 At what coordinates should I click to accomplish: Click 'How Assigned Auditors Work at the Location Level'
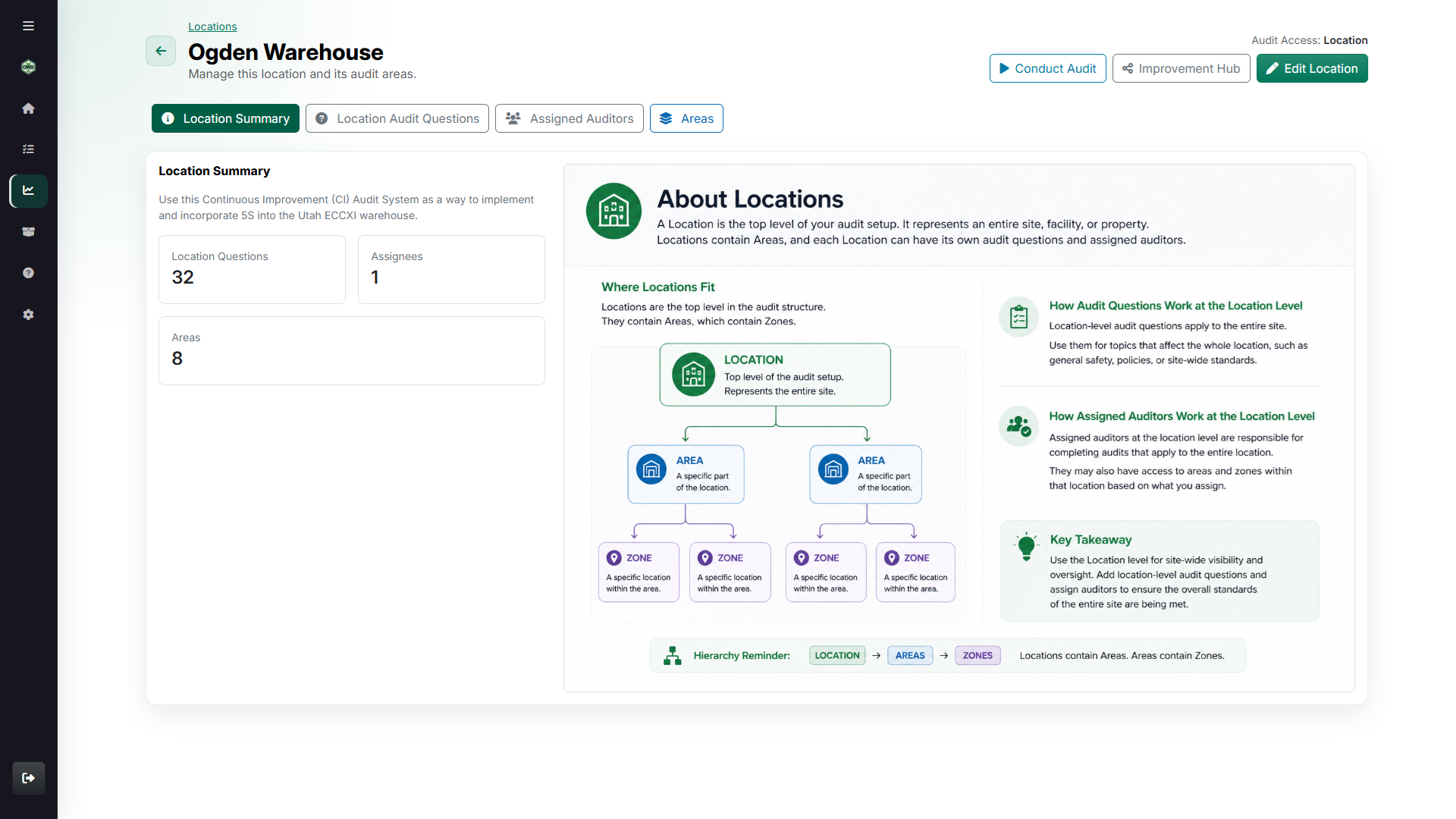(1181, 416)
